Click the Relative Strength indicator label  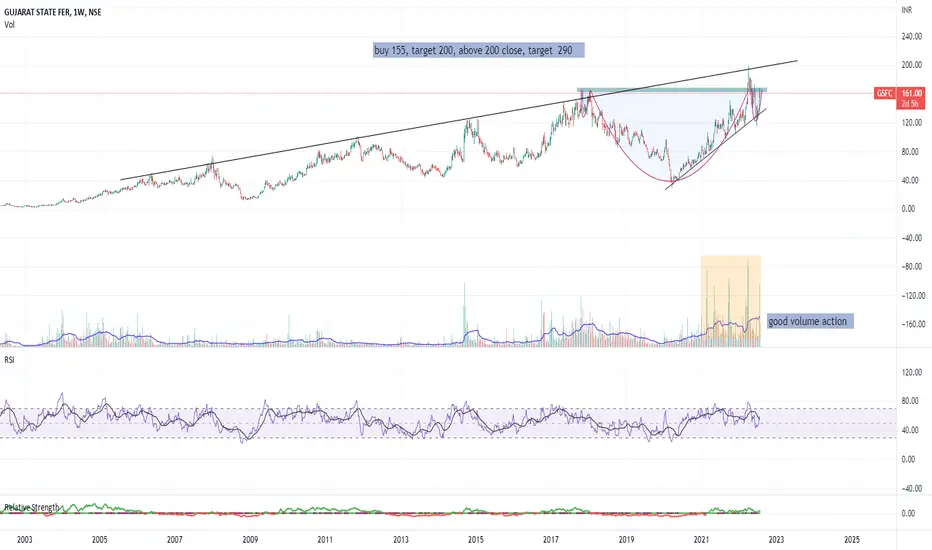(32, 507)
